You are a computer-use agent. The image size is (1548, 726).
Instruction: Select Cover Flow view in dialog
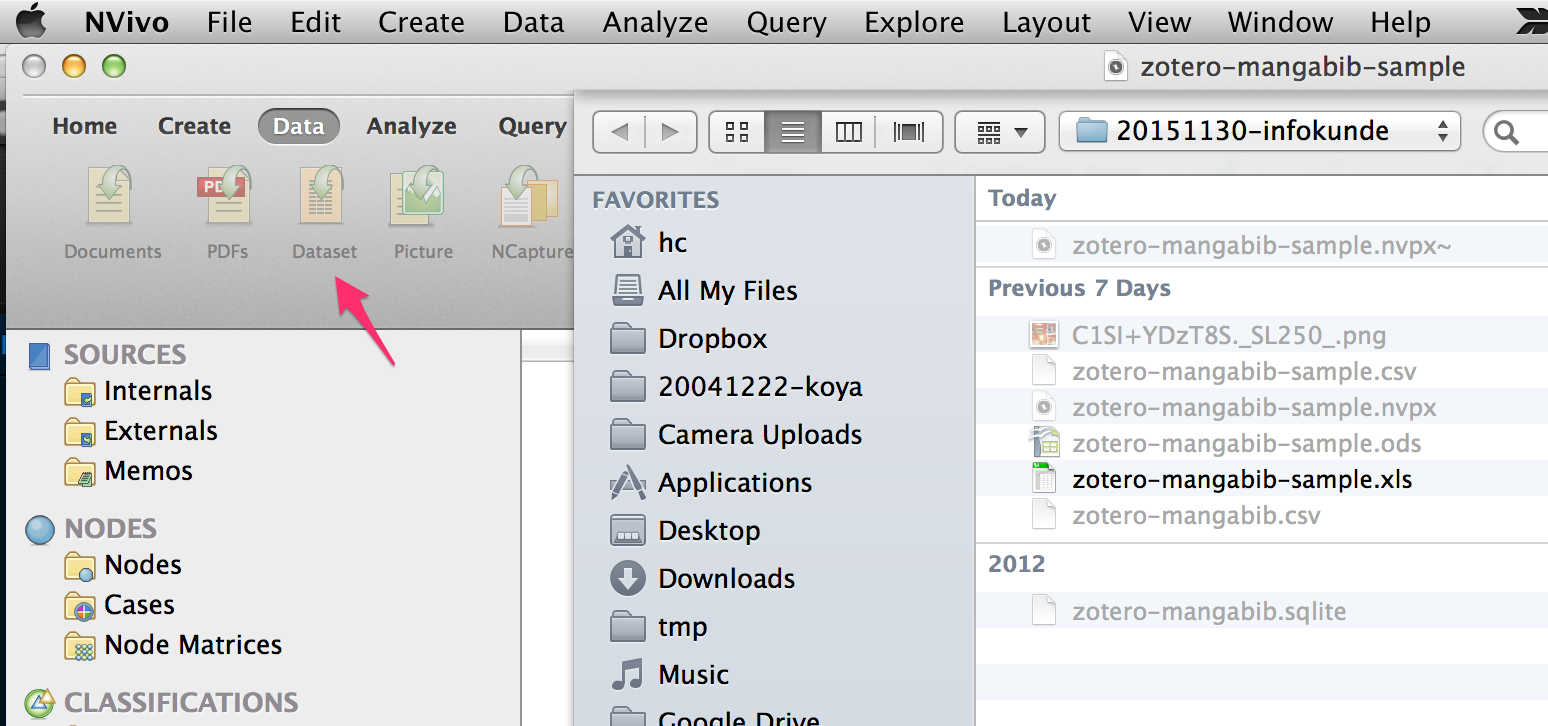click(x=909, y=132)
